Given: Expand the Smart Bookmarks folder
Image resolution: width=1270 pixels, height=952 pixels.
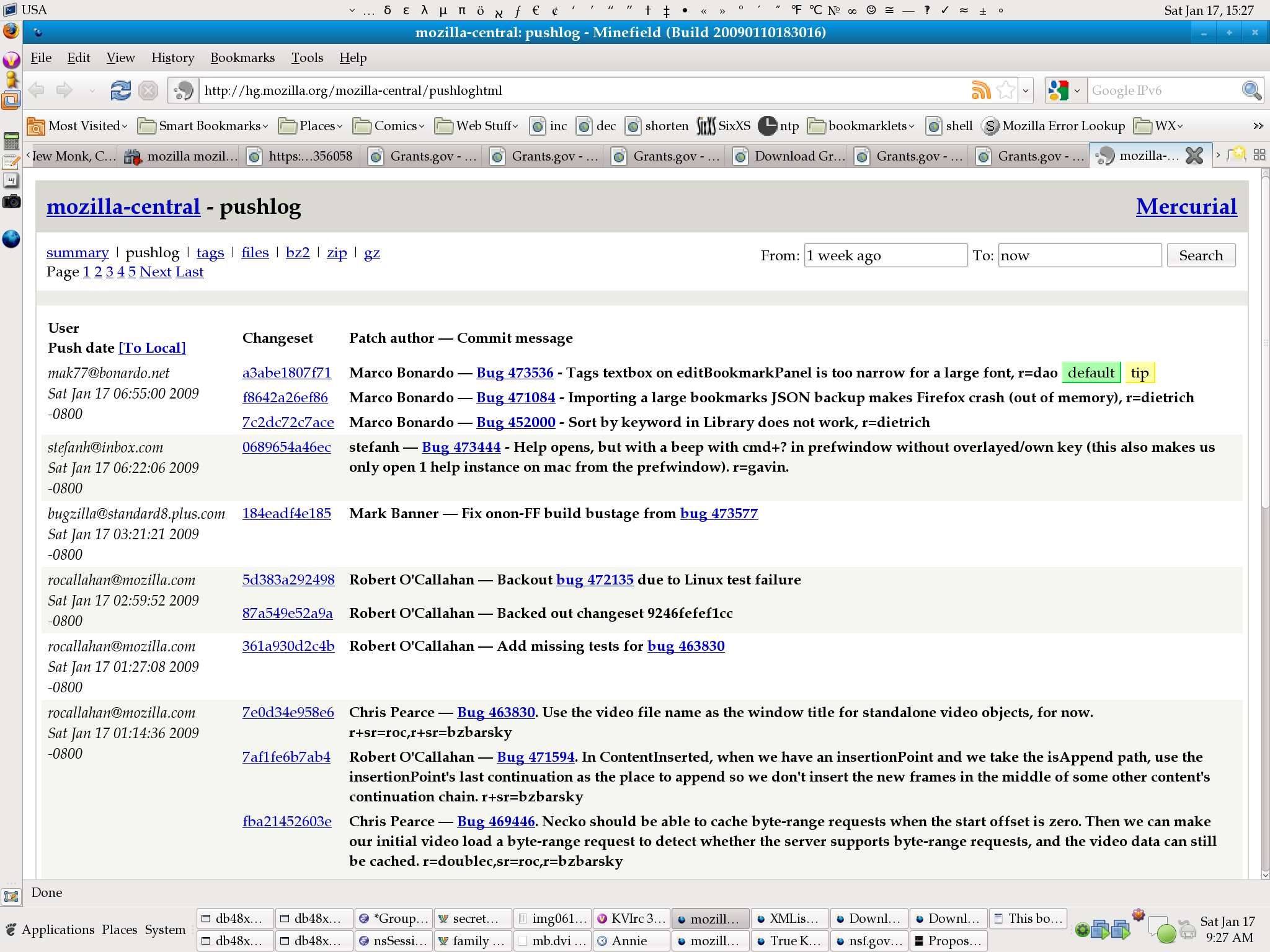Looking at the screenshot, I should (x=203, y=126).
